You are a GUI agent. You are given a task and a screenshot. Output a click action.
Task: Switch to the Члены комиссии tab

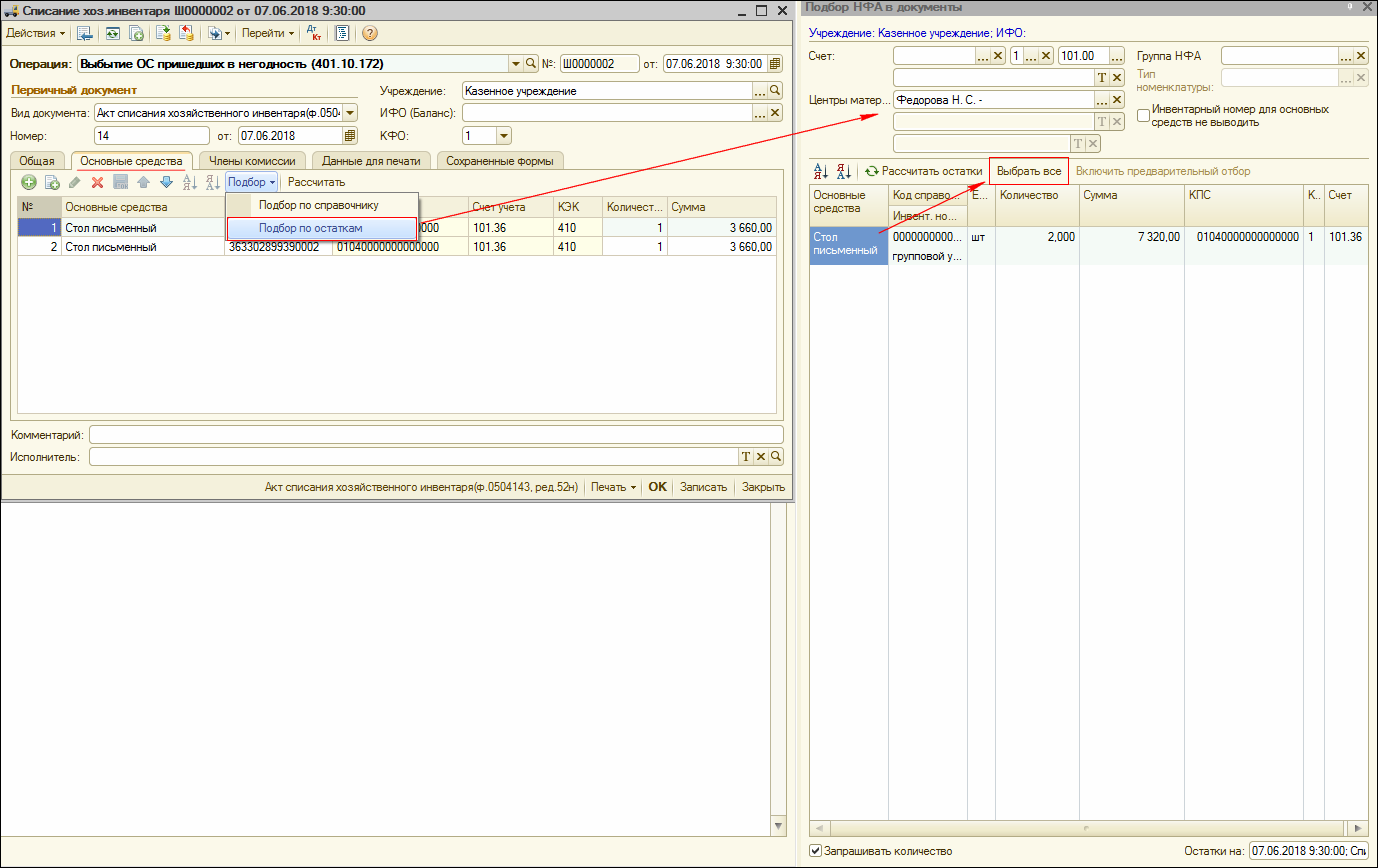tap(254, 160)
